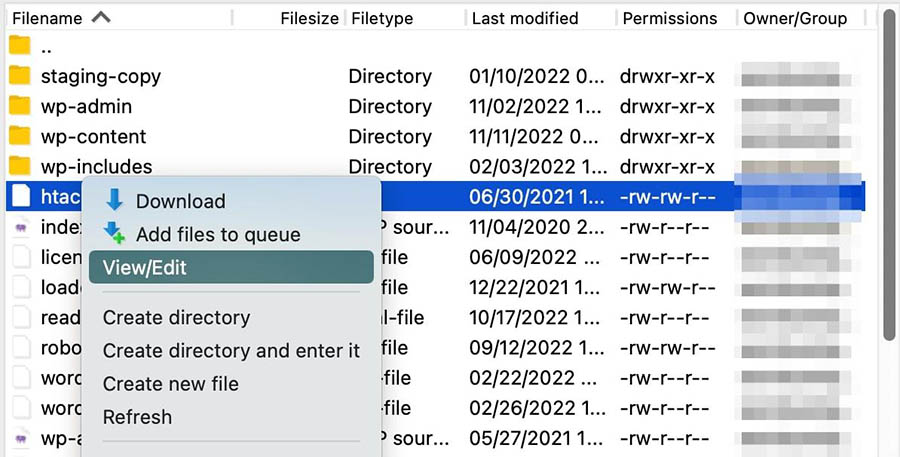Sort by the Filesize column header
Viewport: 900px width, 457px height.
pos(310,18)
